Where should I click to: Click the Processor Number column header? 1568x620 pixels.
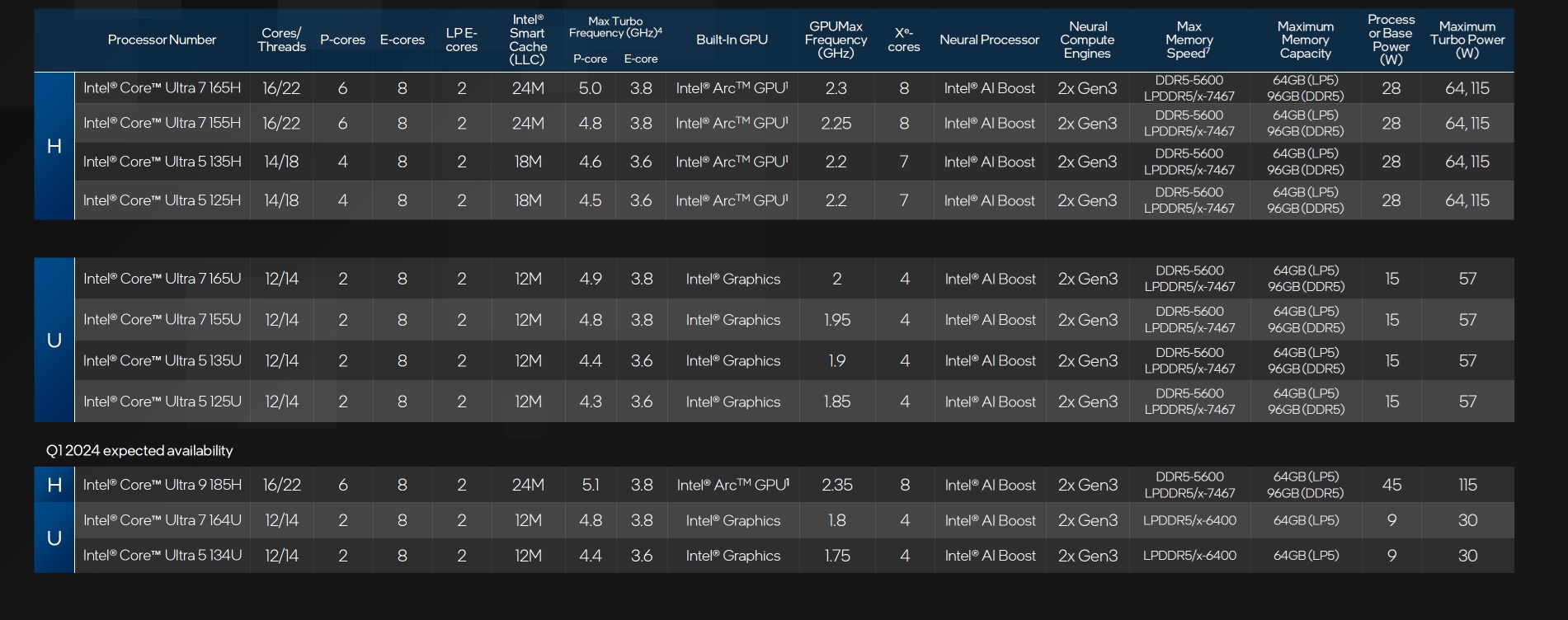click(x=162, y=40)
